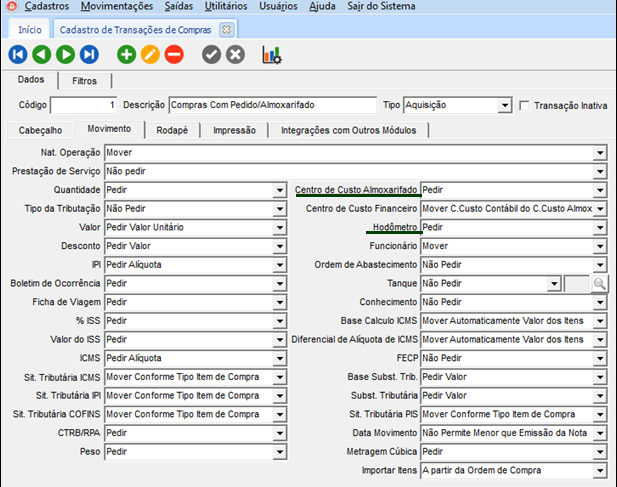Click the Descrição text field

tap(272, 105)
